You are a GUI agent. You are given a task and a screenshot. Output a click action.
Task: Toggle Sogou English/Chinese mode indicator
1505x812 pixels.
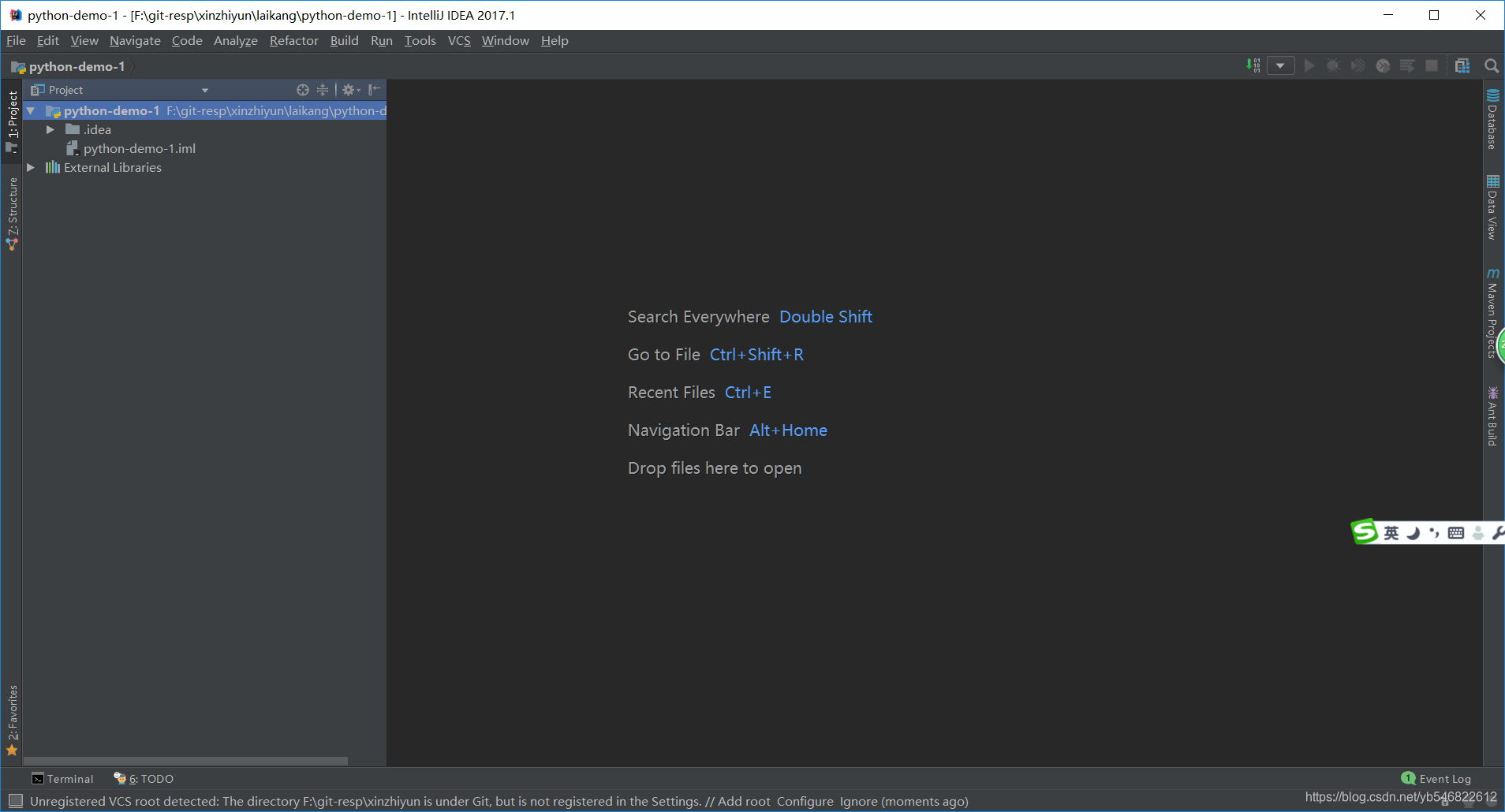[x=1391, y=533]
